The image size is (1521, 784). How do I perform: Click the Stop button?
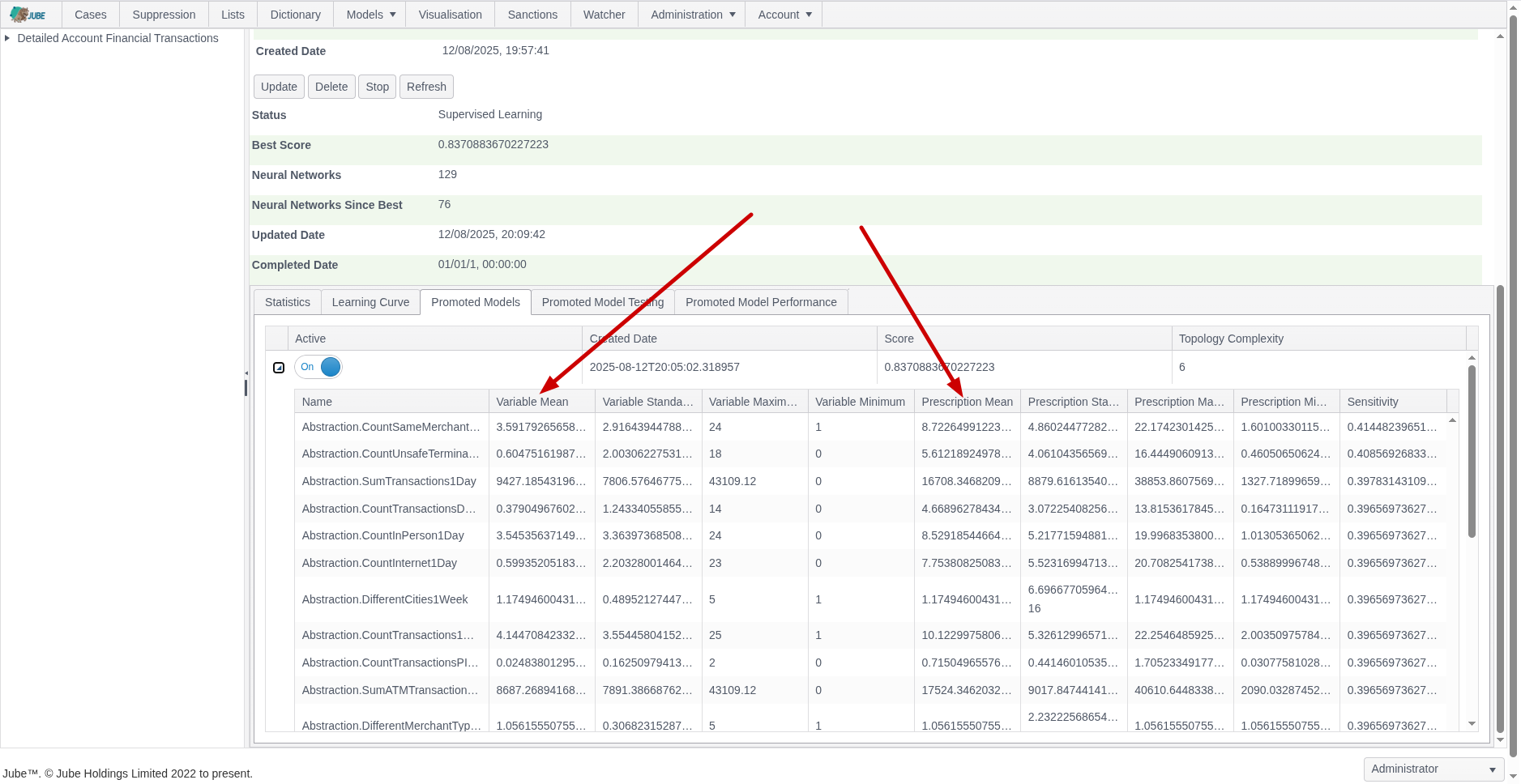[377, 87]
